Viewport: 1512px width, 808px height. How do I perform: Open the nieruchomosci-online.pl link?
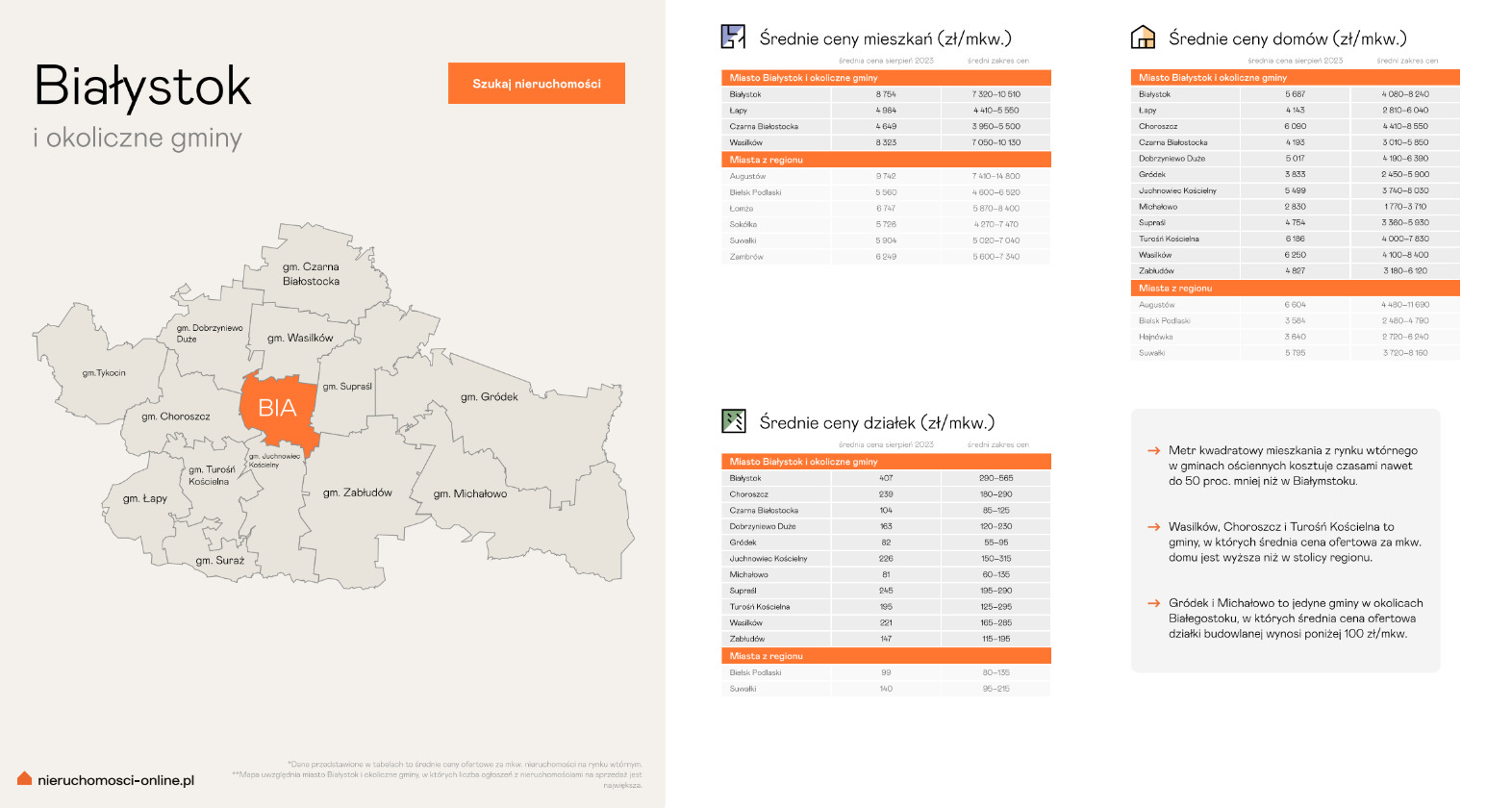(x=115, y=780)
